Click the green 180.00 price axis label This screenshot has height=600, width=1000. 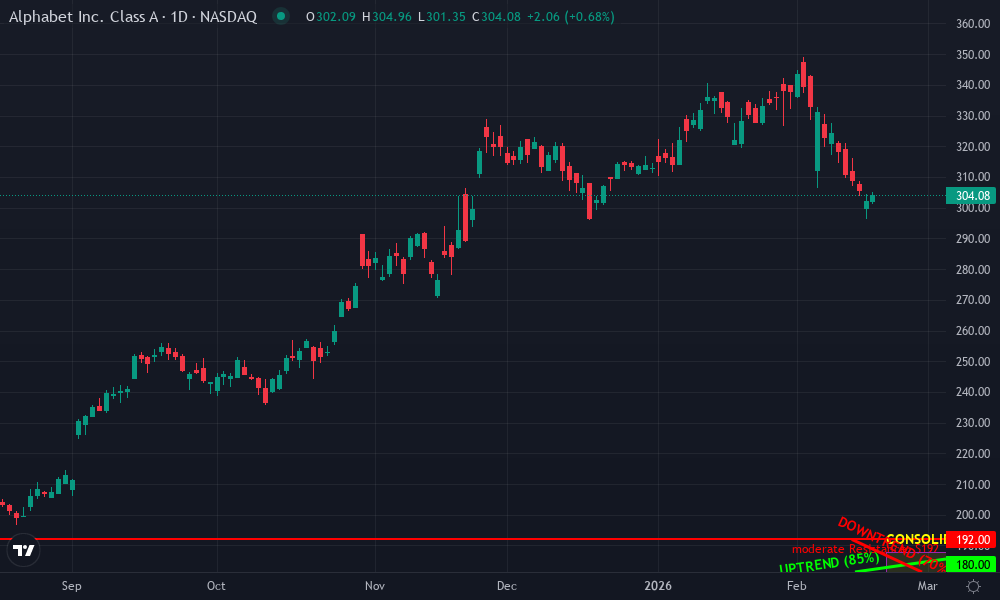coord(971,565)
